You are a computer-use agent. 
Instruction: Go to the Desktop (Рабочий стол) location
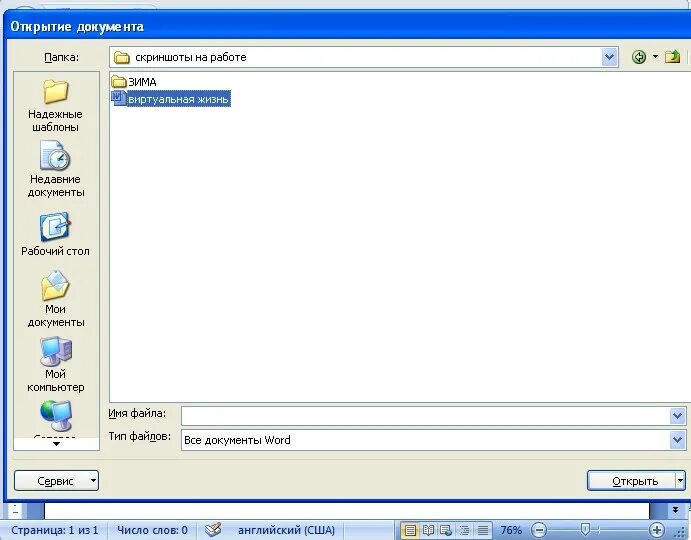pos(55,235)
